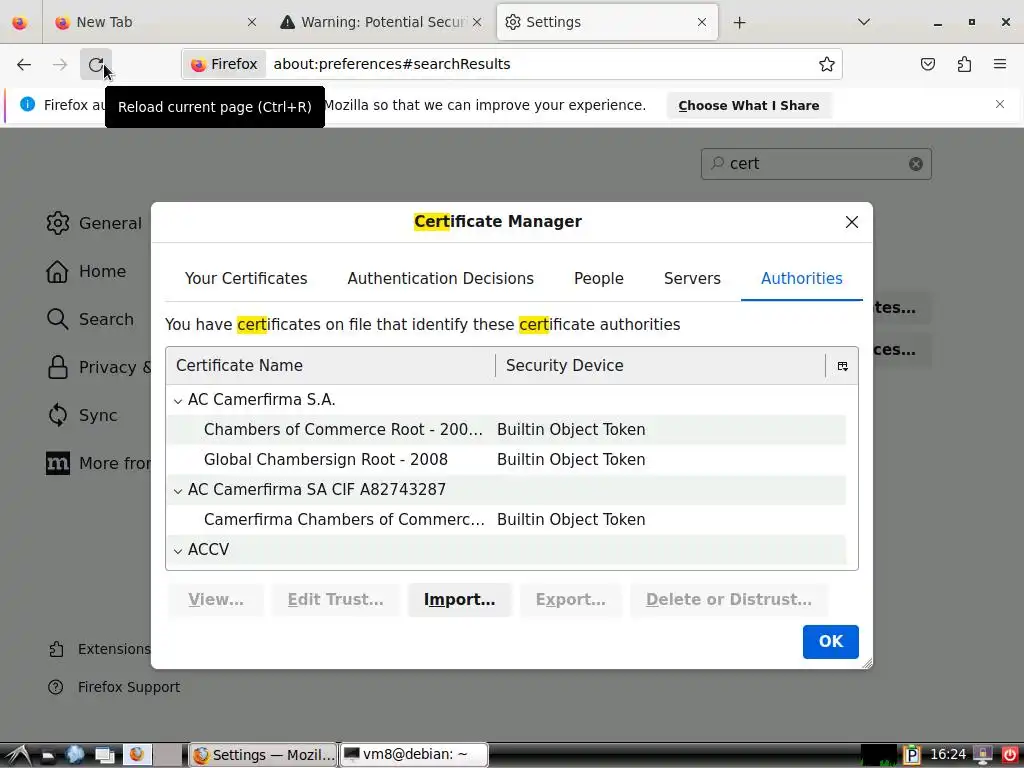
Task: Click Delete or Distrust... button
Action: 729,600
